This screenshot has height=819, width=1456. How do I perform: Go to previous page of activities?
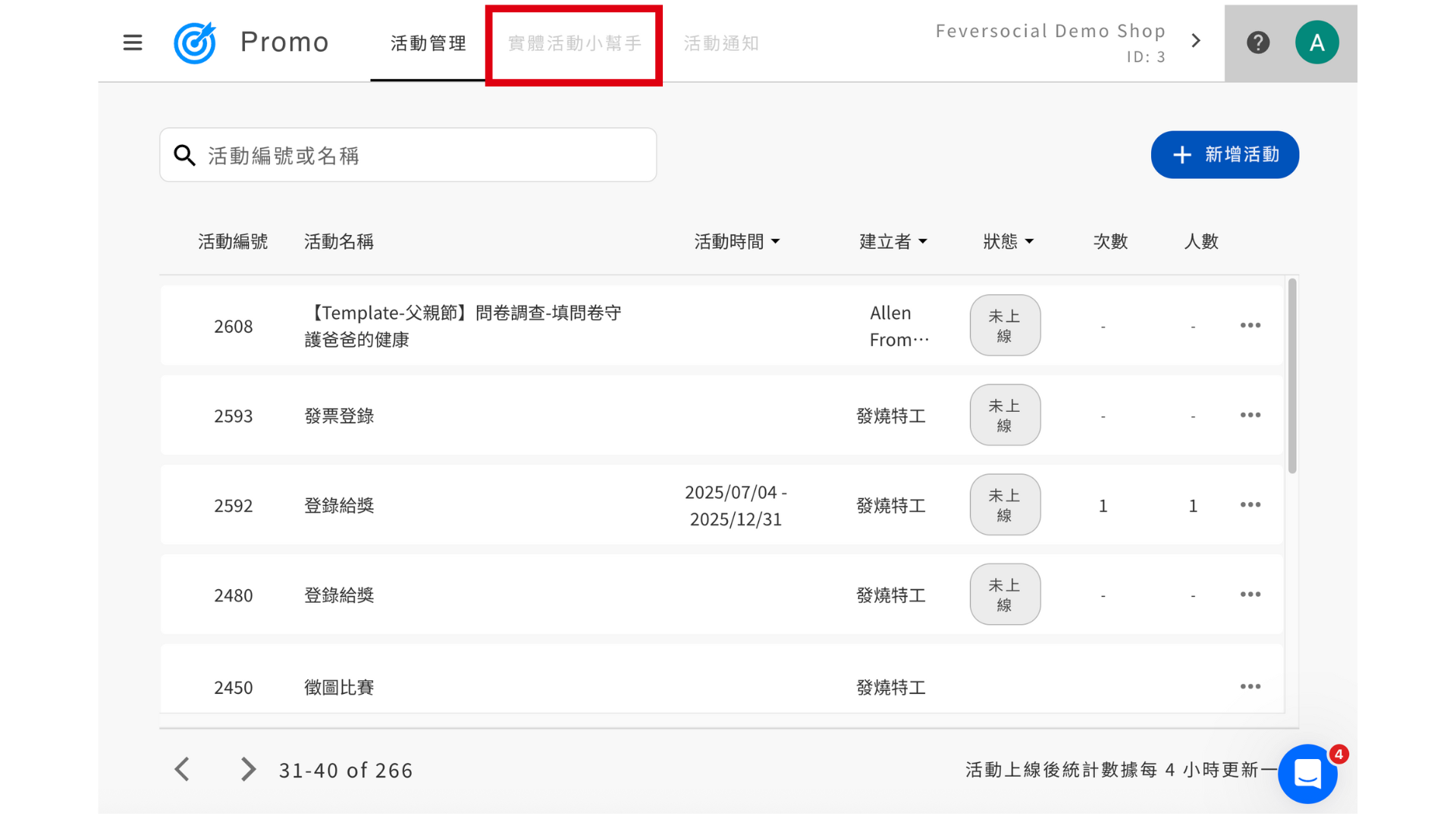point(182,769)
